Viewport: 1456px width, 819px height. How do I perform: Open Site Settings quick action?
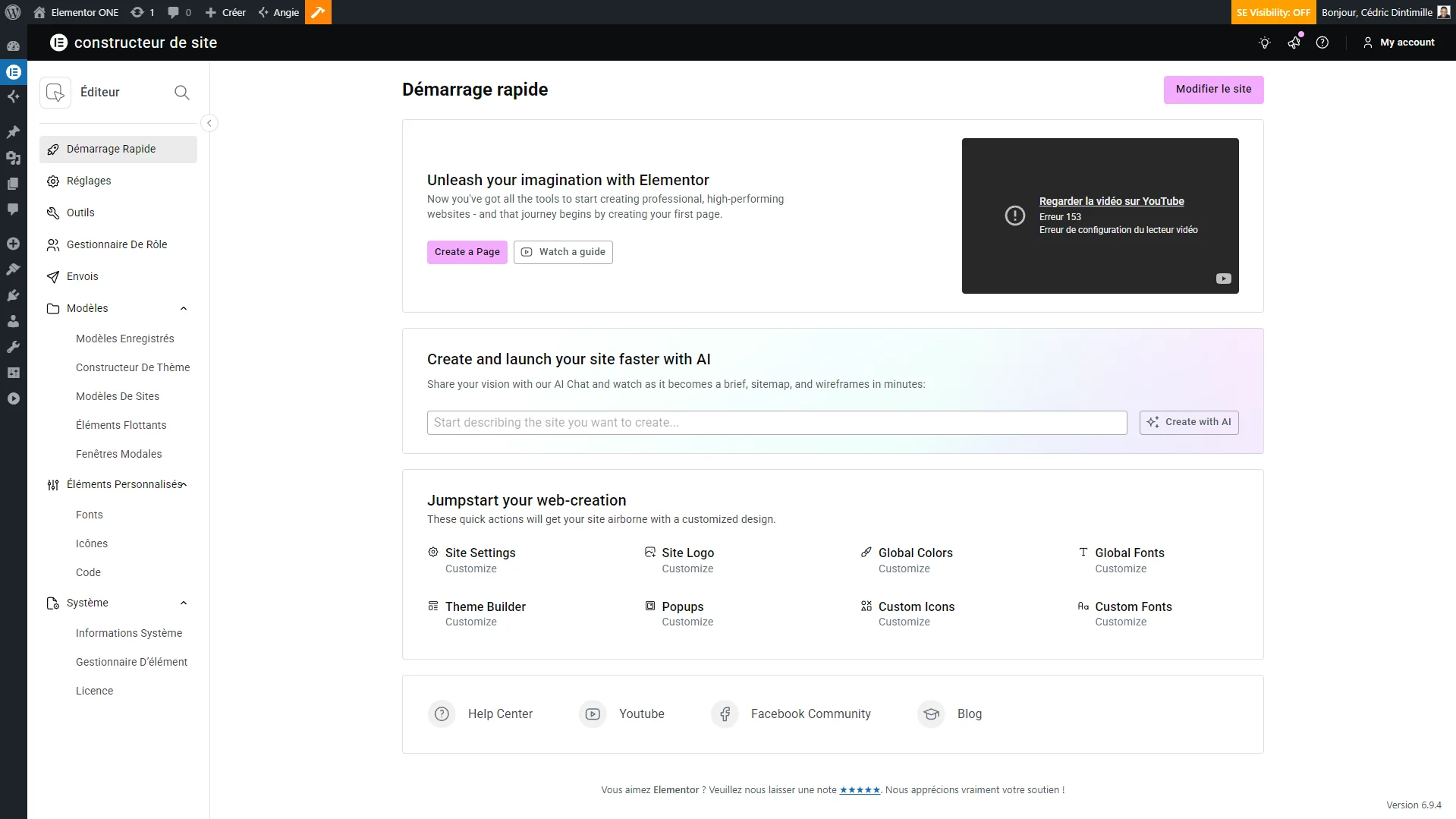[x=472, y=560]
